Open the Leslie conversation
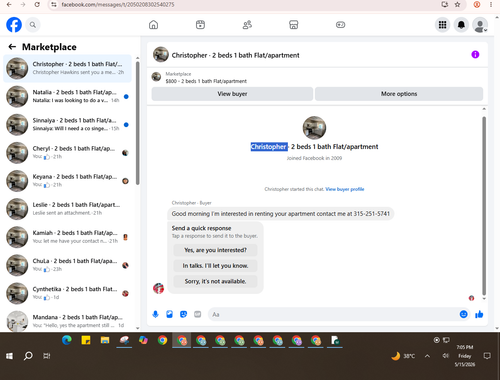 click(67, 209)
